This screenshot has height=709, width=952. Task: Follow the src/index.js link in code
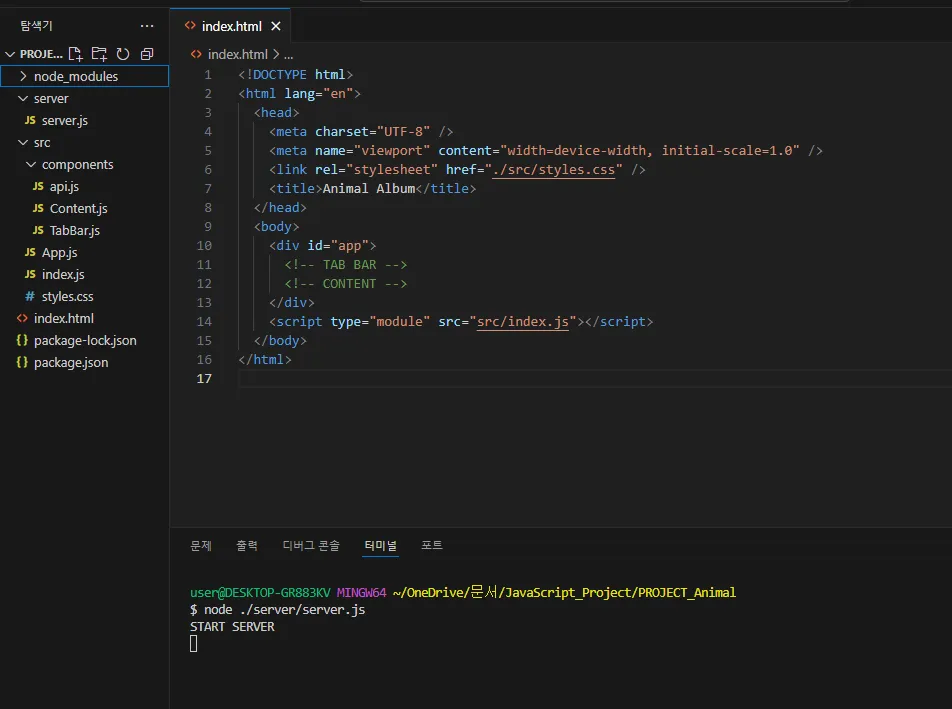coord(523,321)
